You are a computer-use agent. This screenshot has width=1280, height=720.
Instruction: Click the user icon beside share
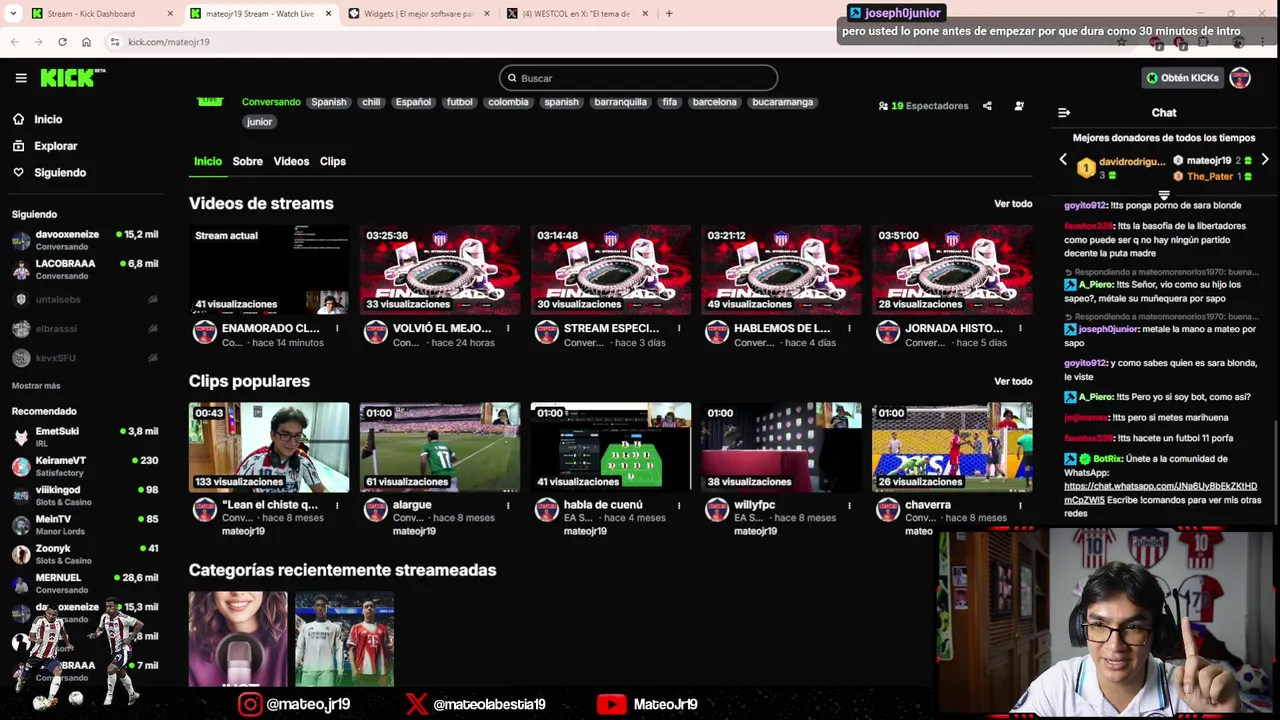coord(1019,106)
